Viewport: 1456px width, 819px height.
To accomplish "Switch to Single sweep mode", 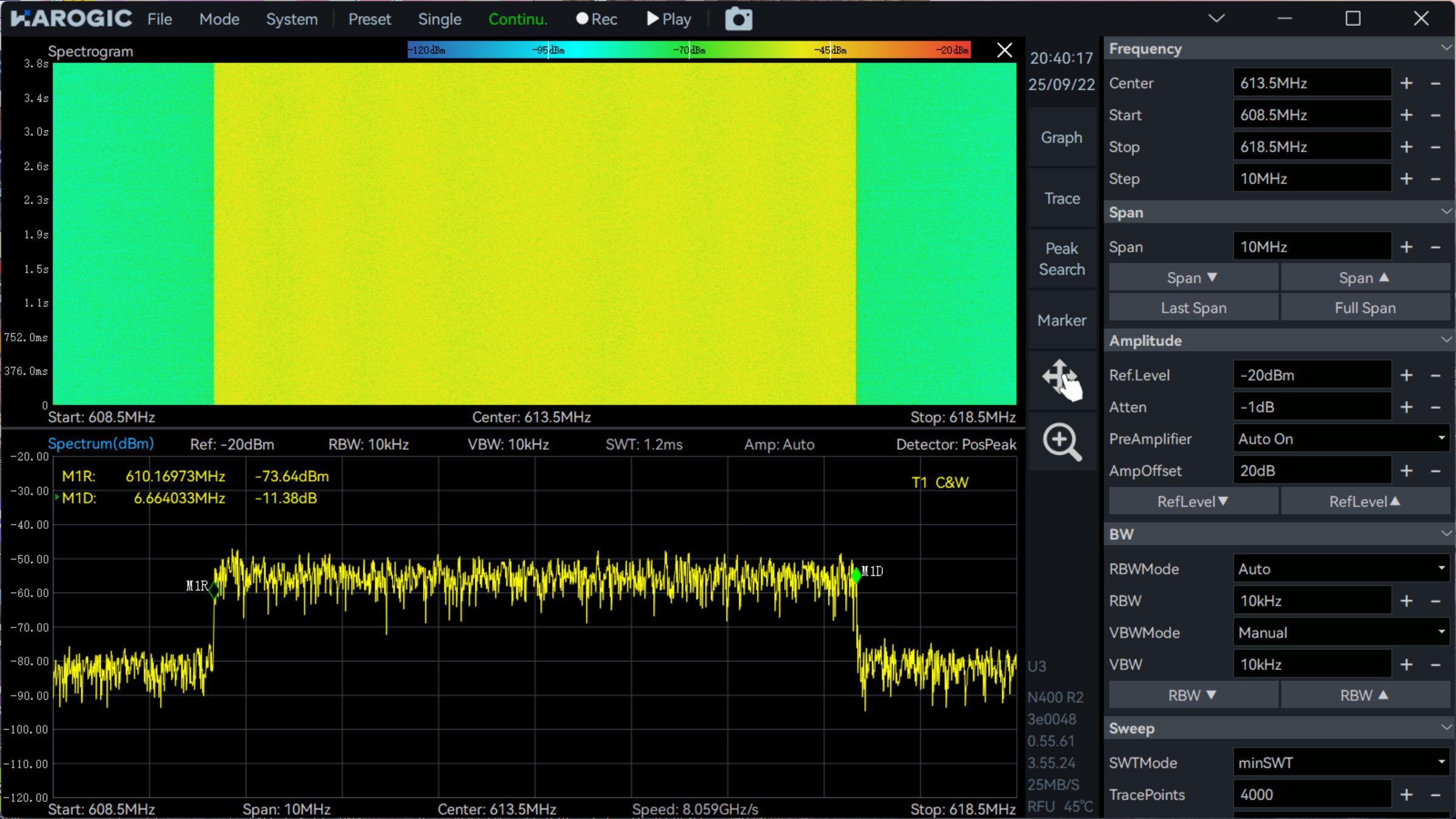I will pos(439,19).
